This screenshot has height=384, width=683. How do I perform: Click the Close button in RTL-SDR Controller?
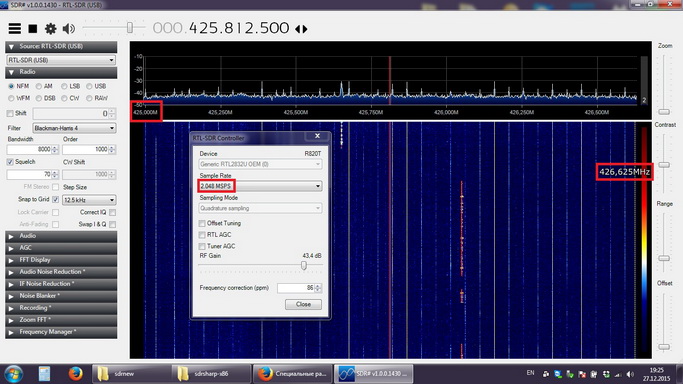point(304,304)
